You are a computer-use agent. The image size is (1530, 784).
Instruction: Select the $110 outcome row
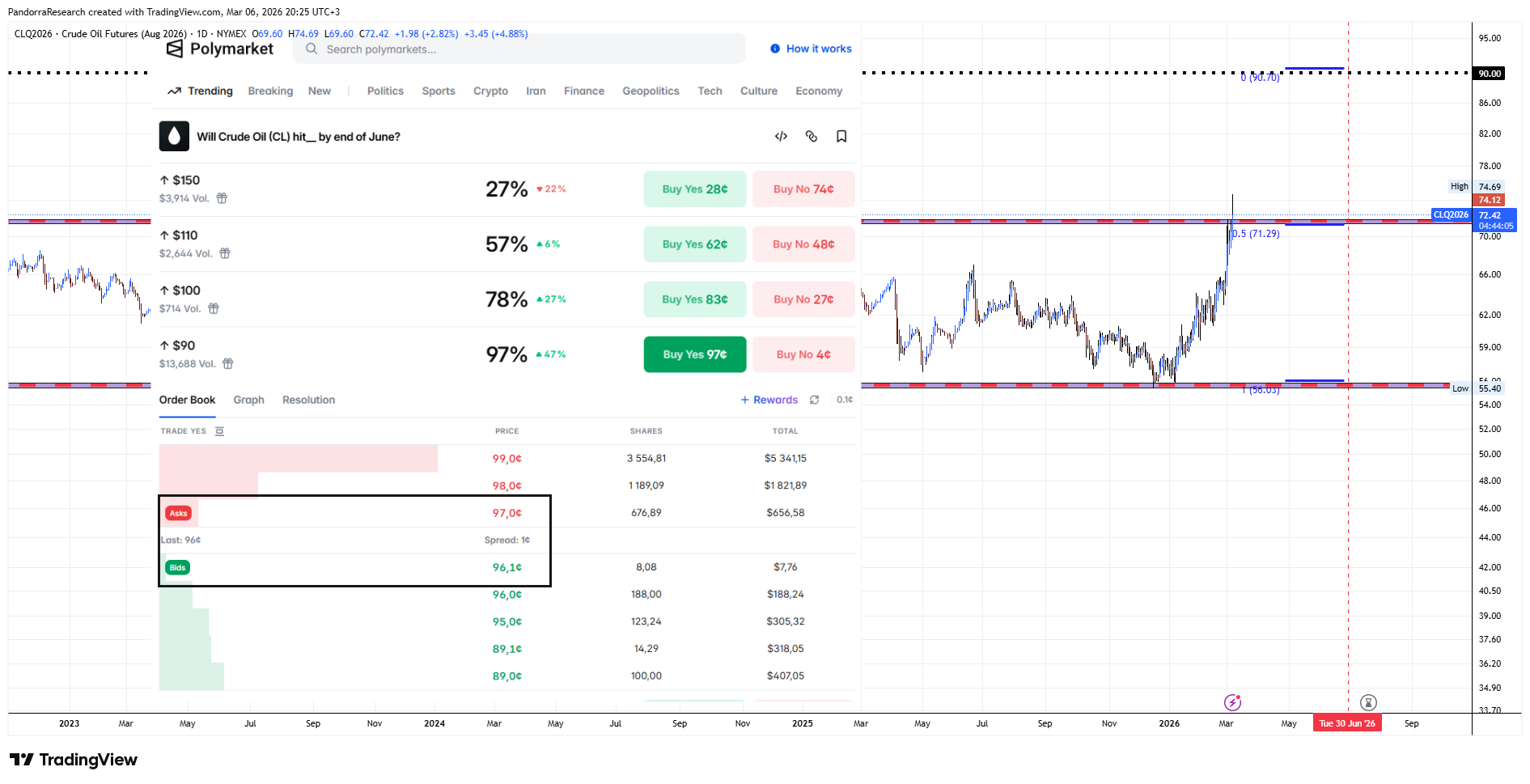506,244
